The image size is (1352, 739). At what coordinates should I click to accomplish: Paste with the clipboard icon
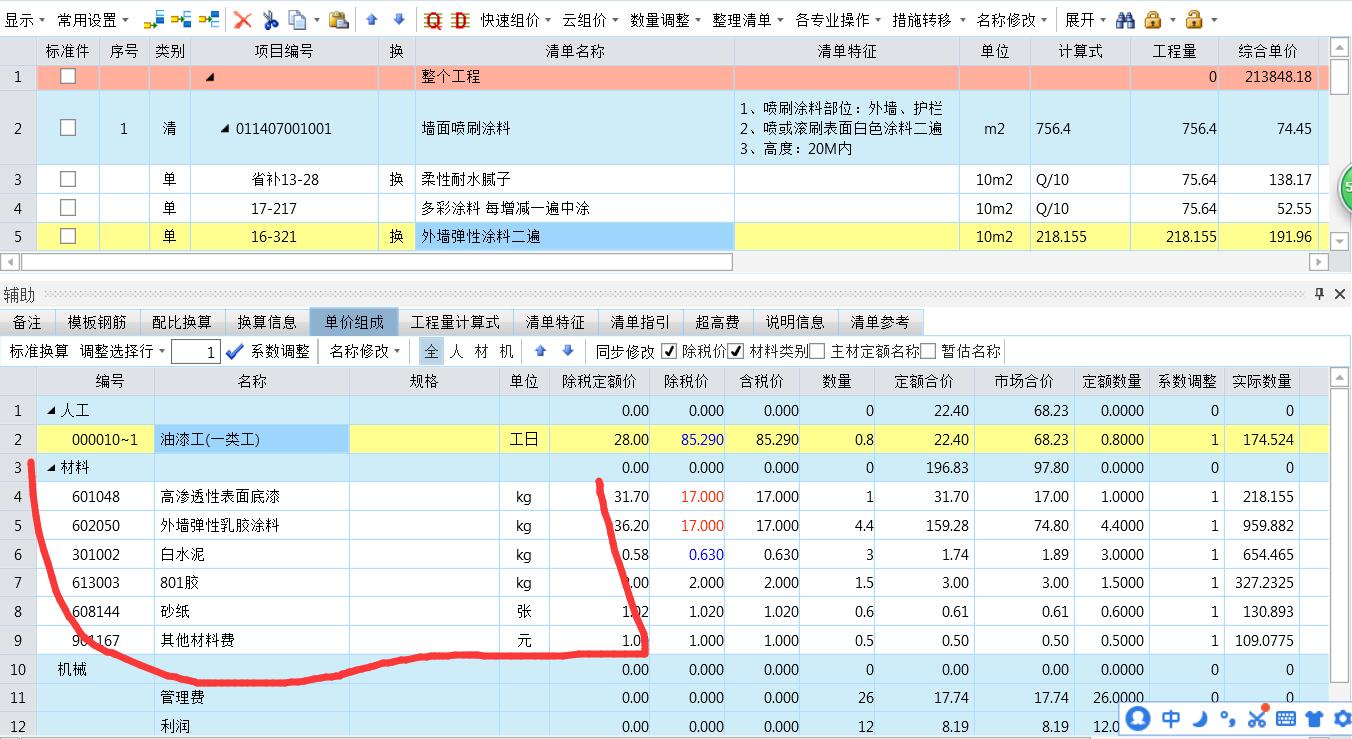click(x=338, y=20)
